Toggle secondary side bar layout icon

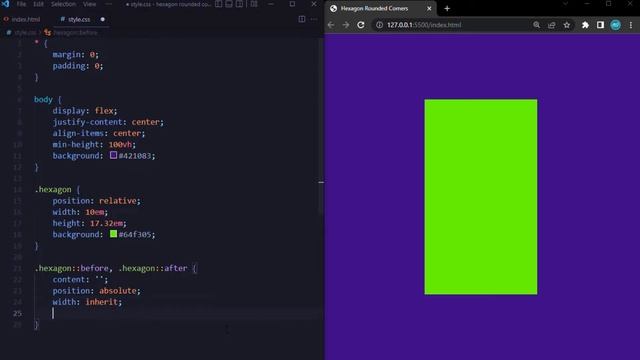[240, 4]
